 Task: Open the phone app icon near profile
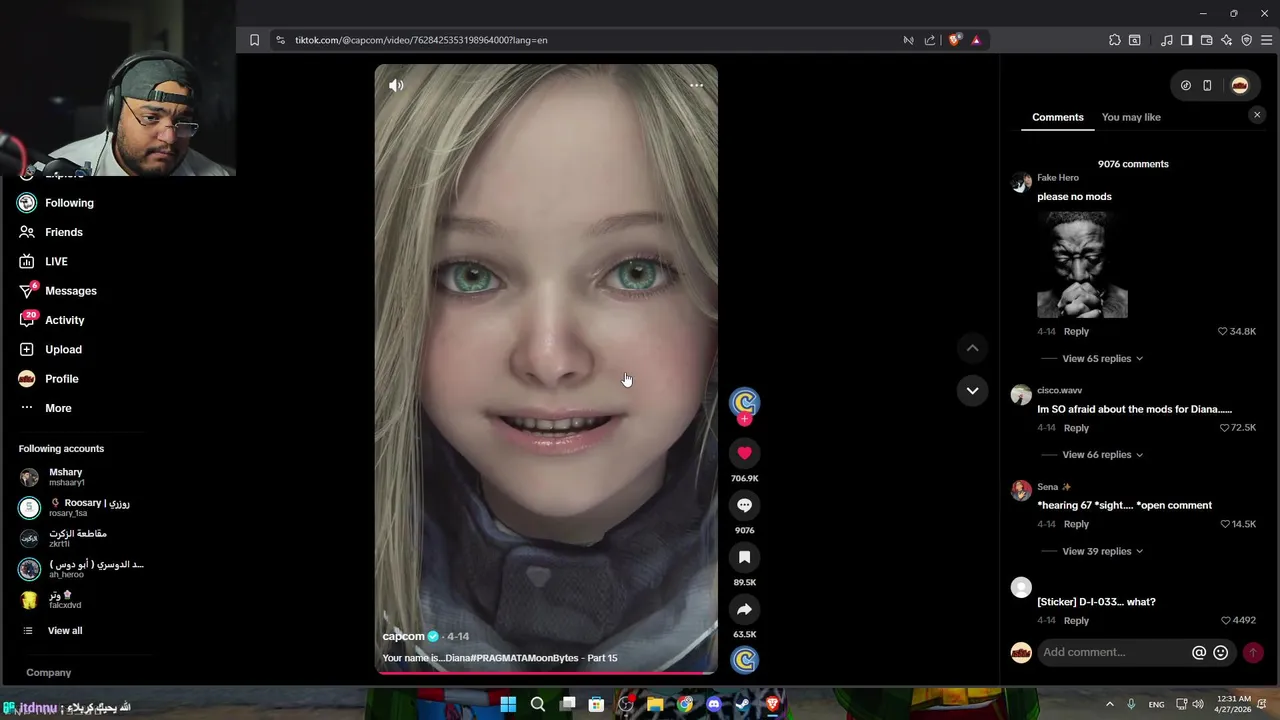pos(1207,86)
